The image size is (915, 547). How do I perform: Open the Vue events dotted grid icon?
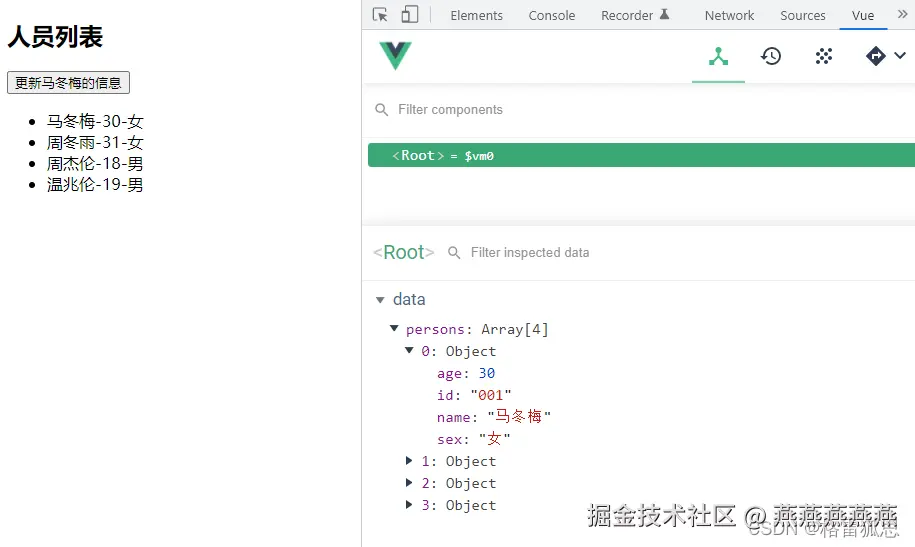tap(824, 57)
